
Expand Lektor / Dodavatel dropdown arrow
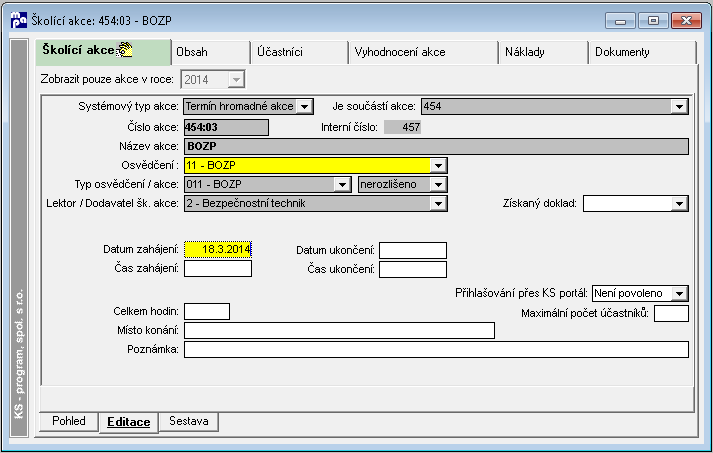coord(438,204)
